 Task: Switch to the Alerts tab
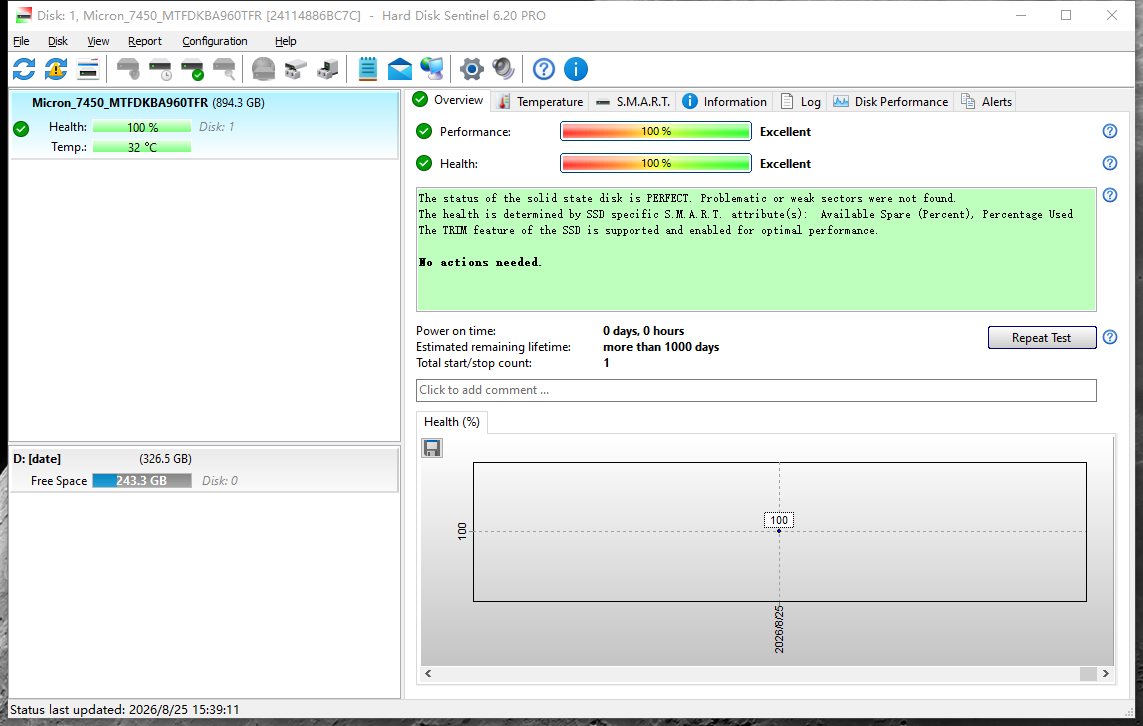[x=986, y=102]
